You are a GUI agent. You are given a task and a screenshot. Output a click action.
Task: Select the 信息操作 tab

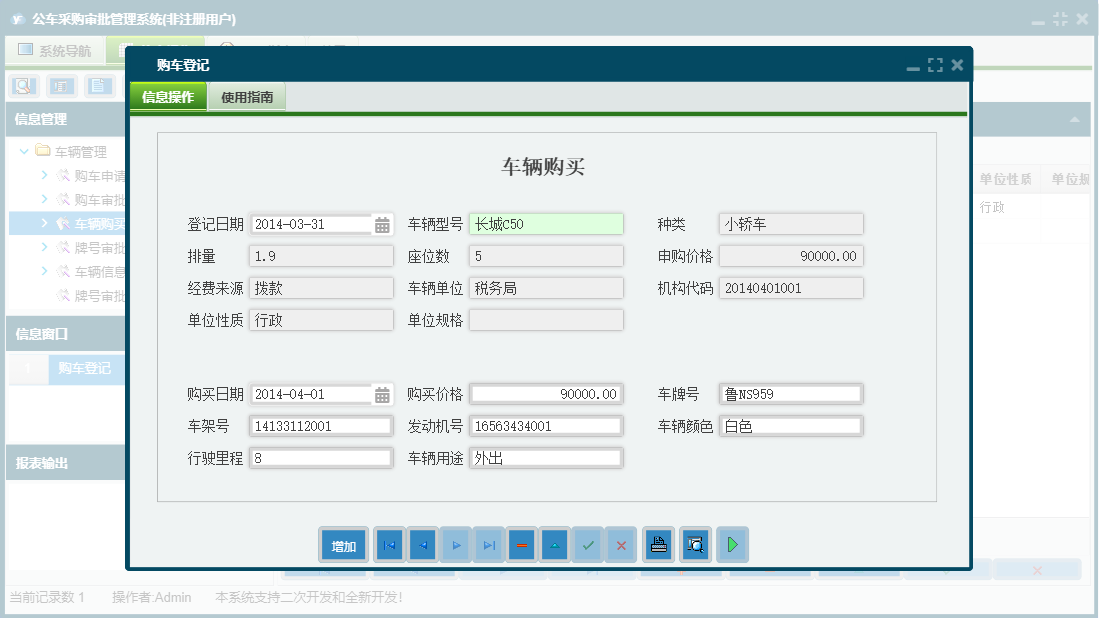click(168, 97)
